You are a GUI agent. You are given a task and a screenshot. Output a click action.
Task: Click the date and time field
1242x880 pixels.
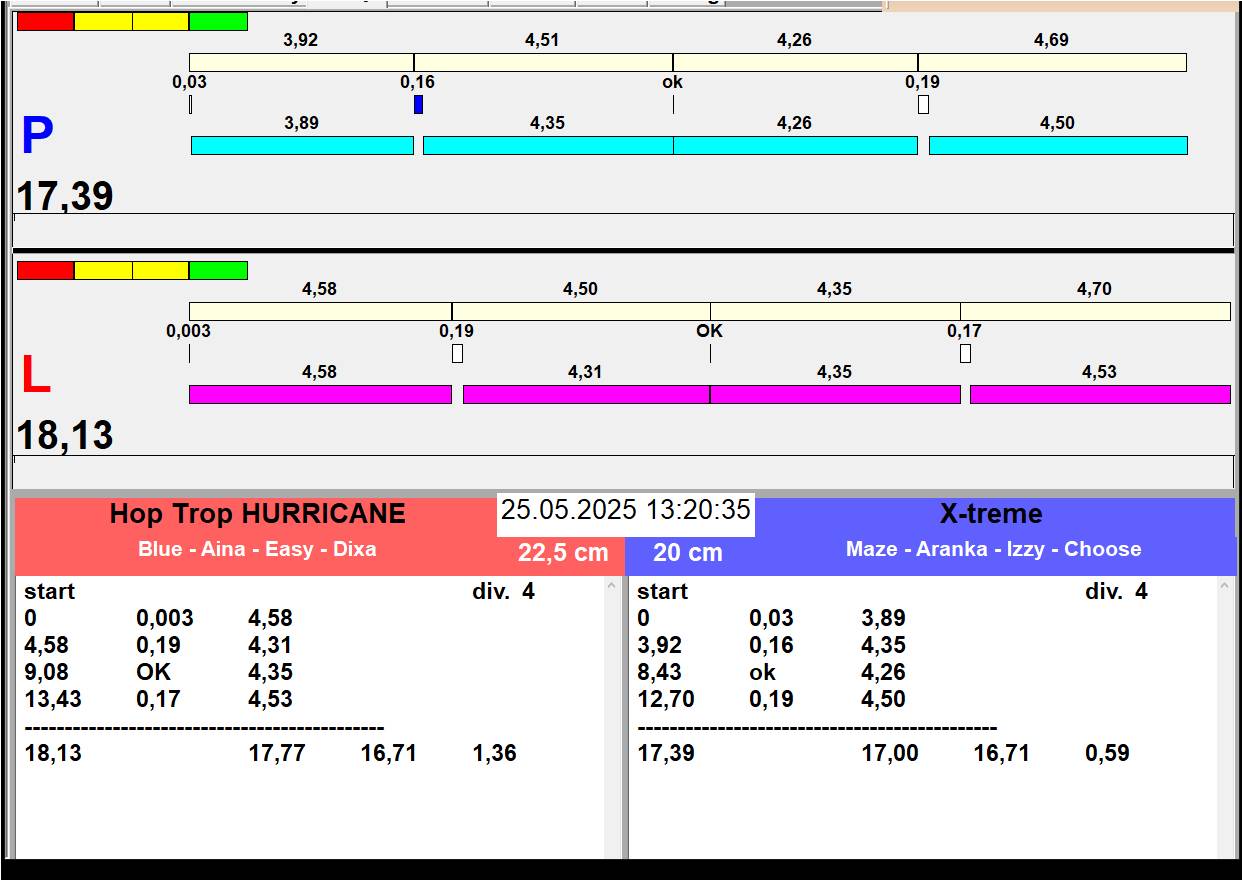625,511
